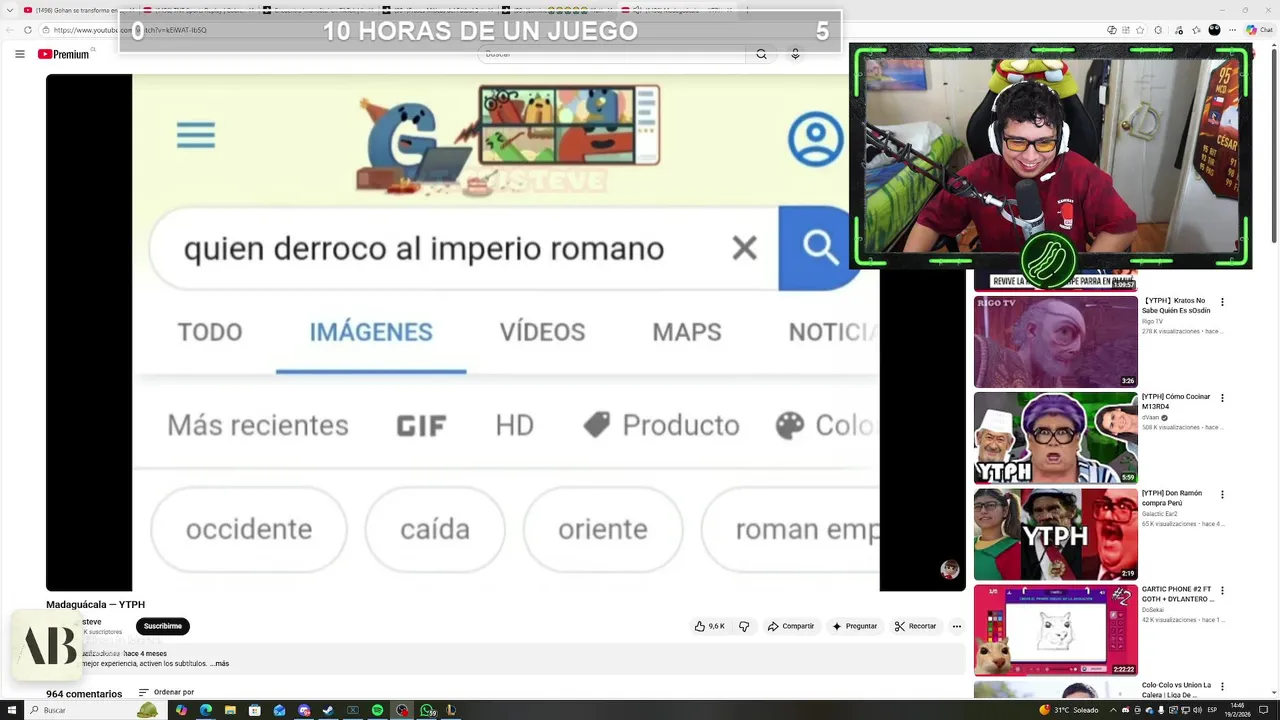This screenshot has height=720, width=1280.
Task: Click the 'occidente' suggestion chip
Action: [249, 529]
